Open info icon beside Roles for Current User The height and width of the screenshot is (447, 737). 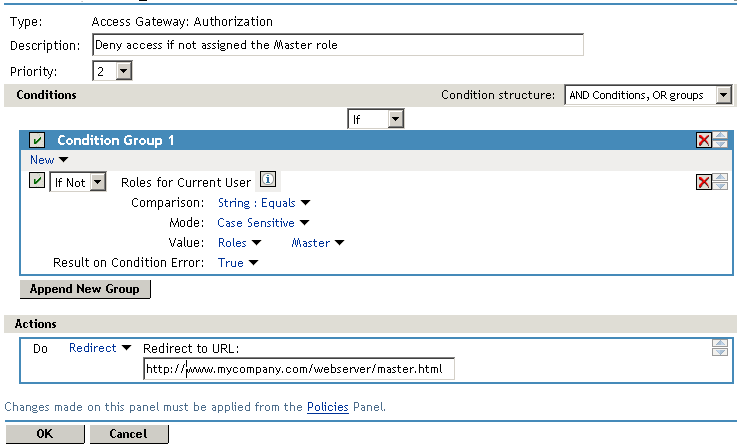pos(267,180)
